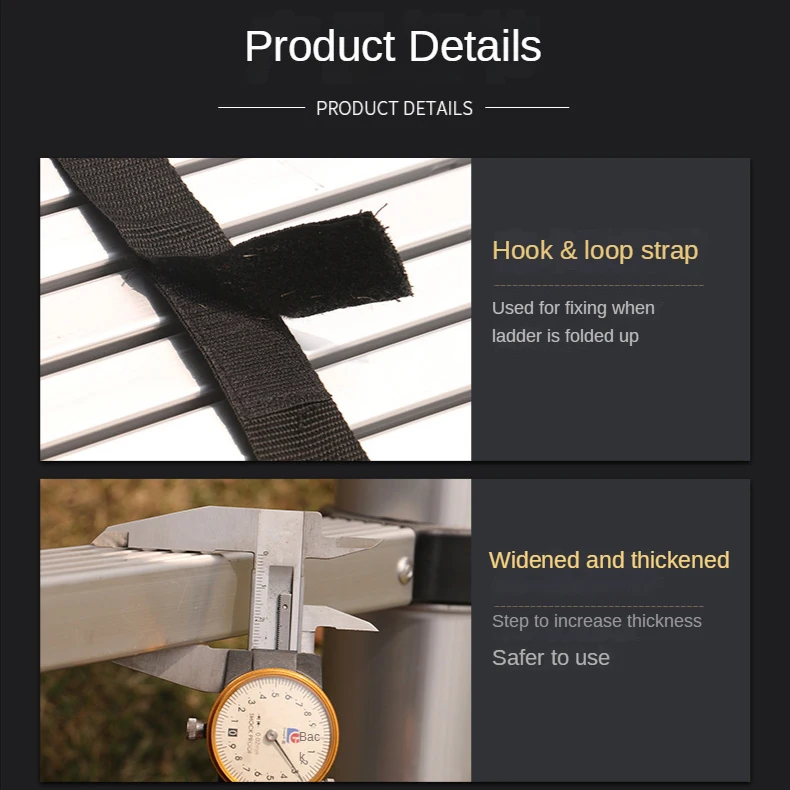The width and height of the screenshot is (790, 790).
Task: Open the hook and loop strap photo
Action: [255, 309]
